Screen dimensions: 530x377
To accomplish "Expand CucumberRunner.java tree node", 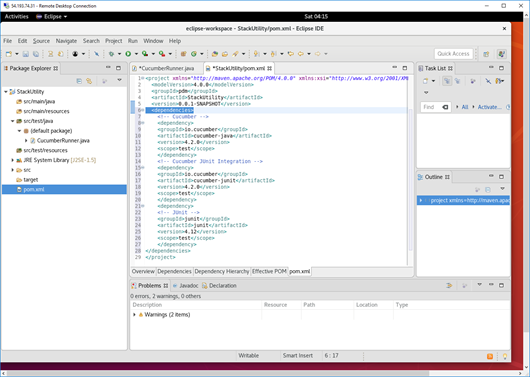I will 26,141.
